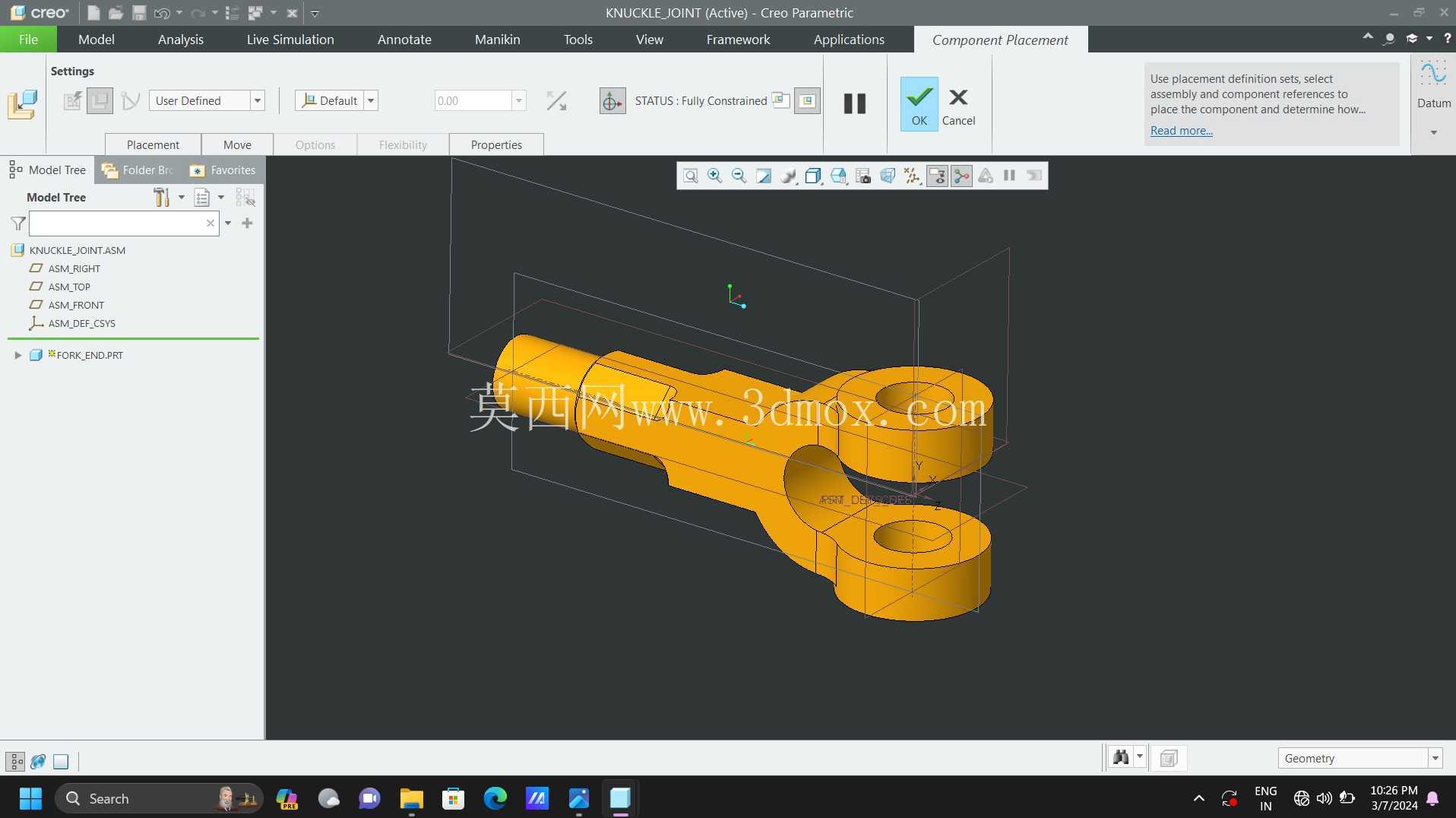Click the Zoom In icon in graphics toolbar
Image resolution: width=1456 pixels, height=818 pixels.
[x=714, y=176]
